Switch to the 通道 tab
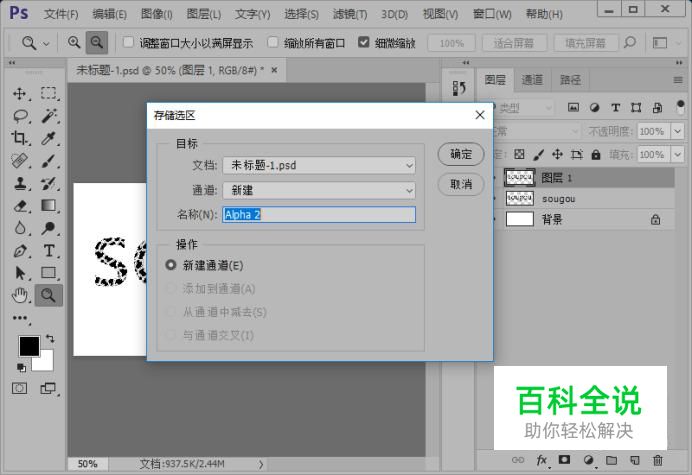Viewport: 692px width, 475px height. pyautogui.click(x=532, y=80)
